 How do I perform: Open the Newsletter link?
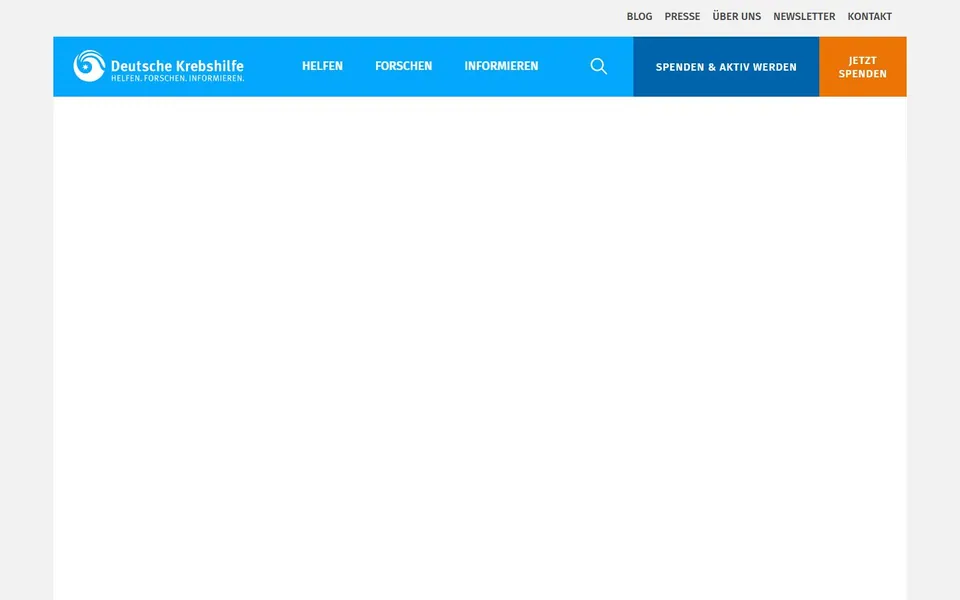pyautogui.click(x=804, y=17)
